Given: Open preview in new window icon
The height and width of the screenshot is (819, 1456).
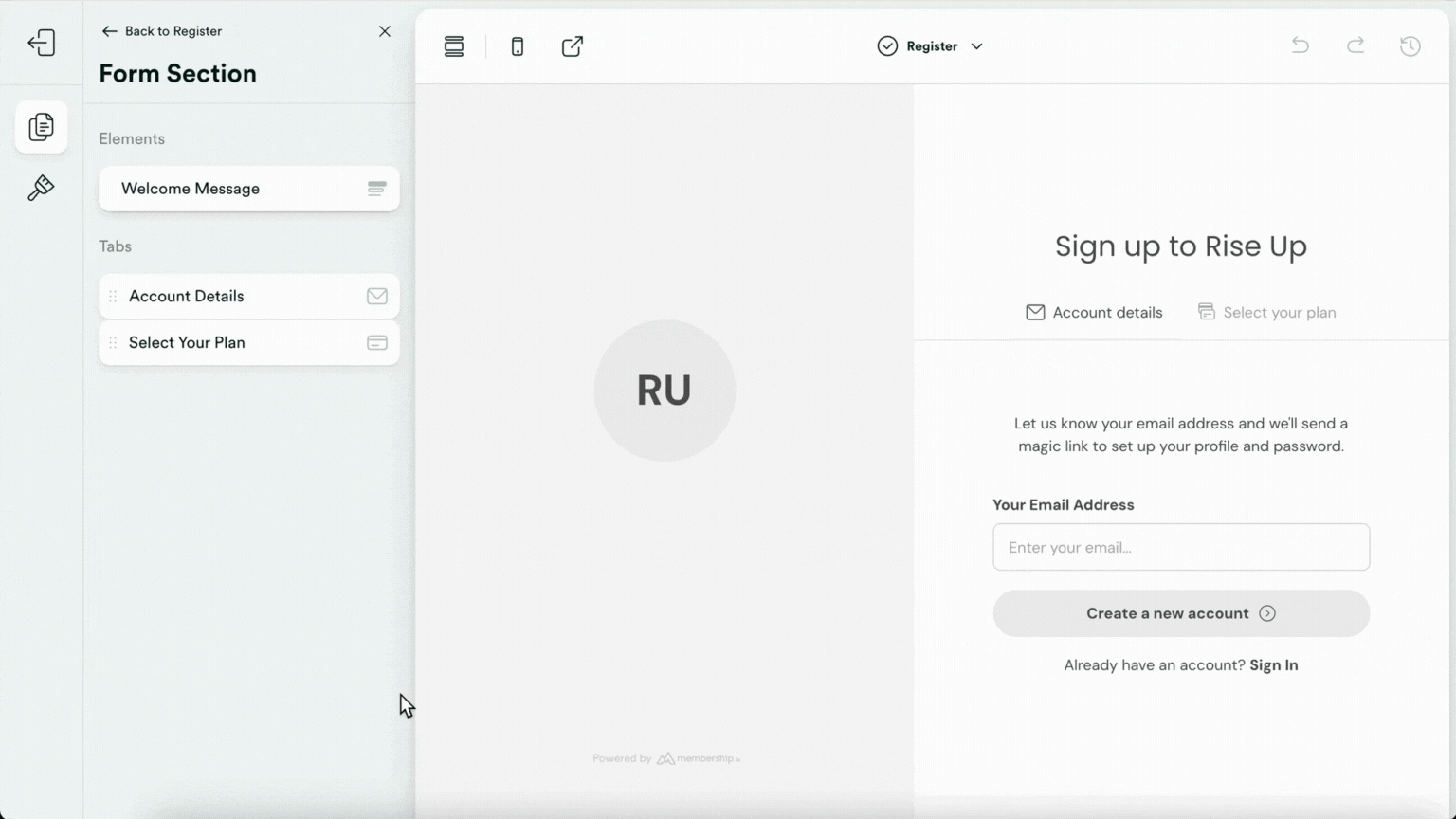Looking at the screenshot, I should coord(573,46).
